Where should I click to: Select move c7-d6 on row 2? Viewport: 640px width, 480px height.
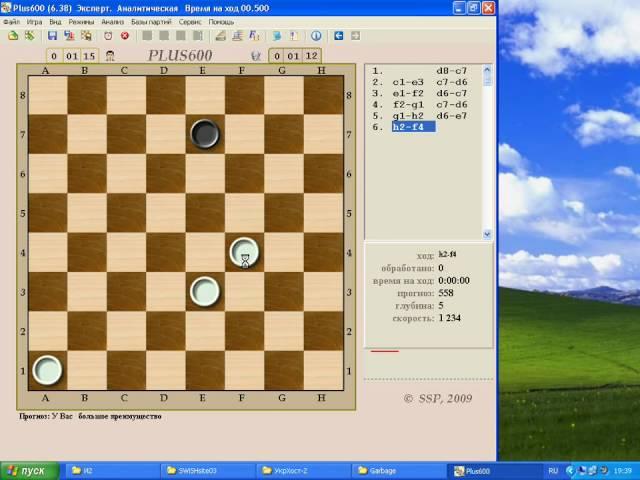451,82
